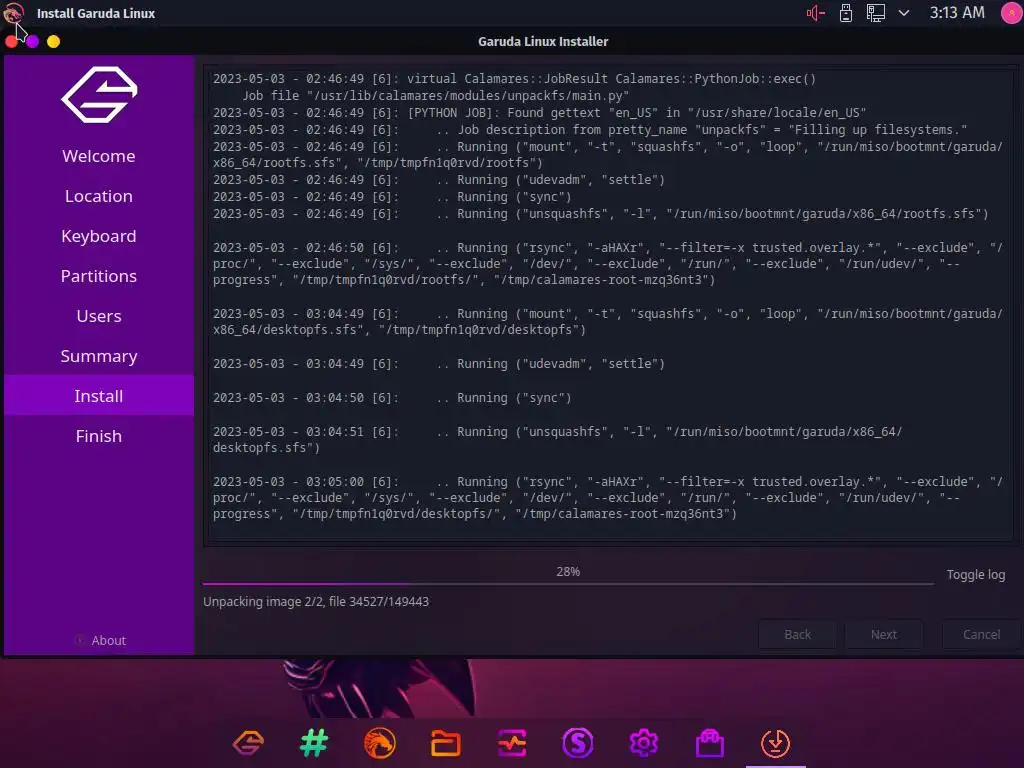Click the About info icon in sidebar
Screen dimensions: 1024x768
click(x=80, y=640)
